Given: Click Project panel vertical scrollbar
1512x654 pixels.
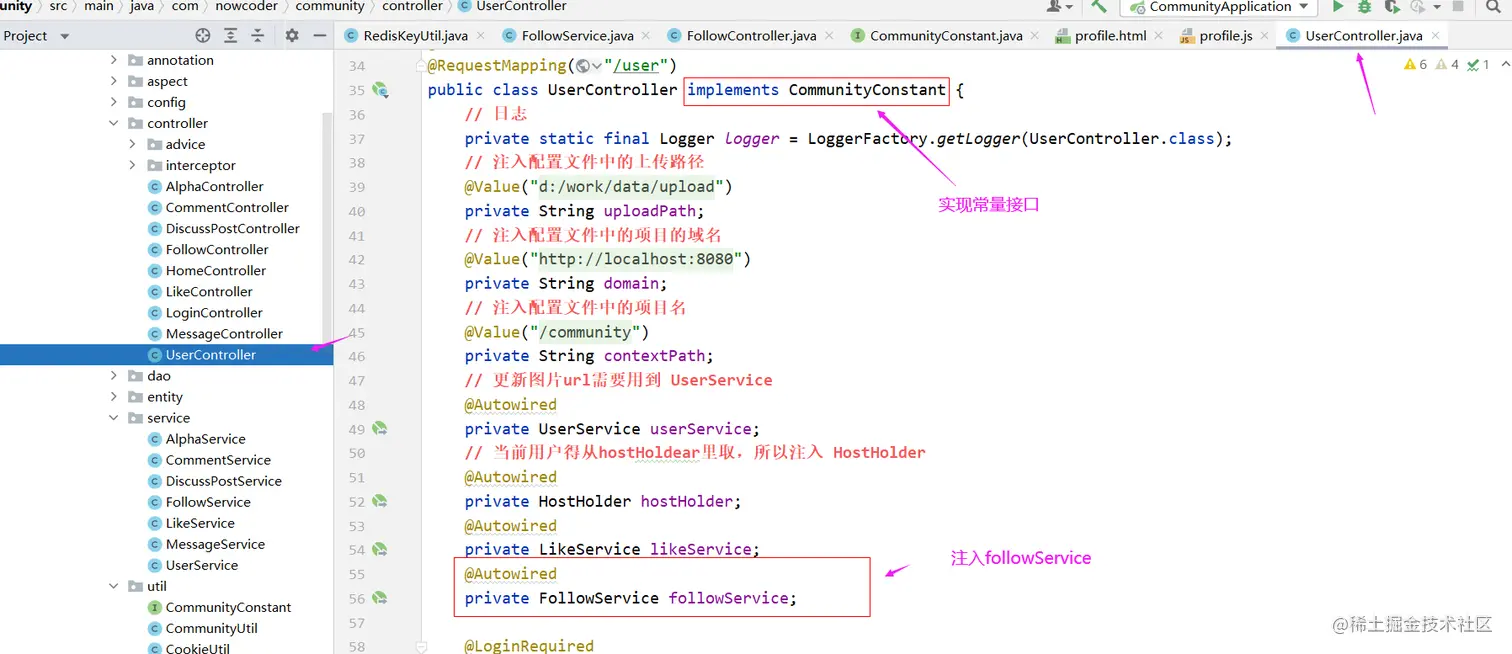Looking at the screenshot, I should [x=328, y=230].
